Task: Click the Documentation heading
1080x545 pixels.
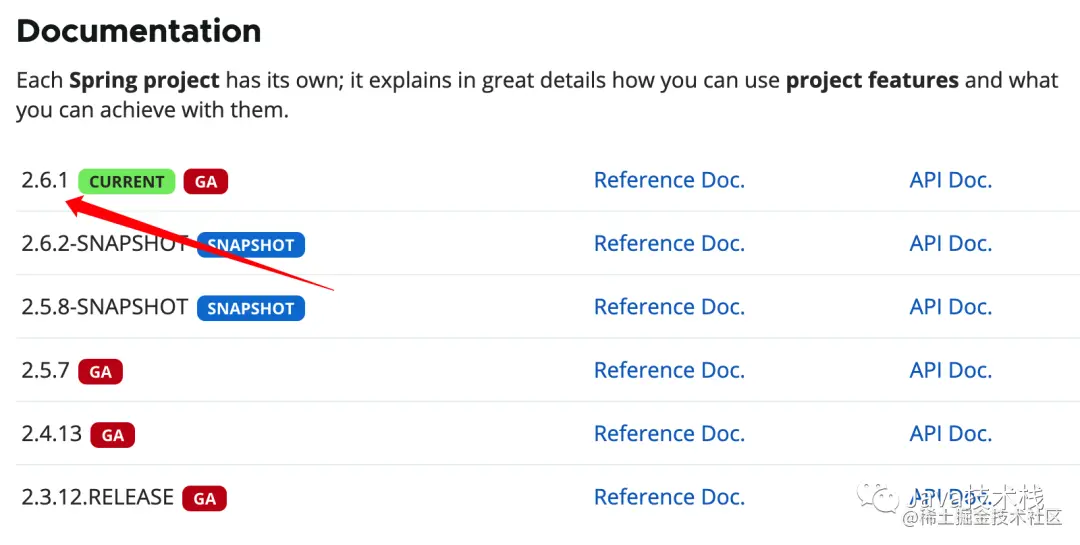Action: pyautogui.click(x=139, y=31)
